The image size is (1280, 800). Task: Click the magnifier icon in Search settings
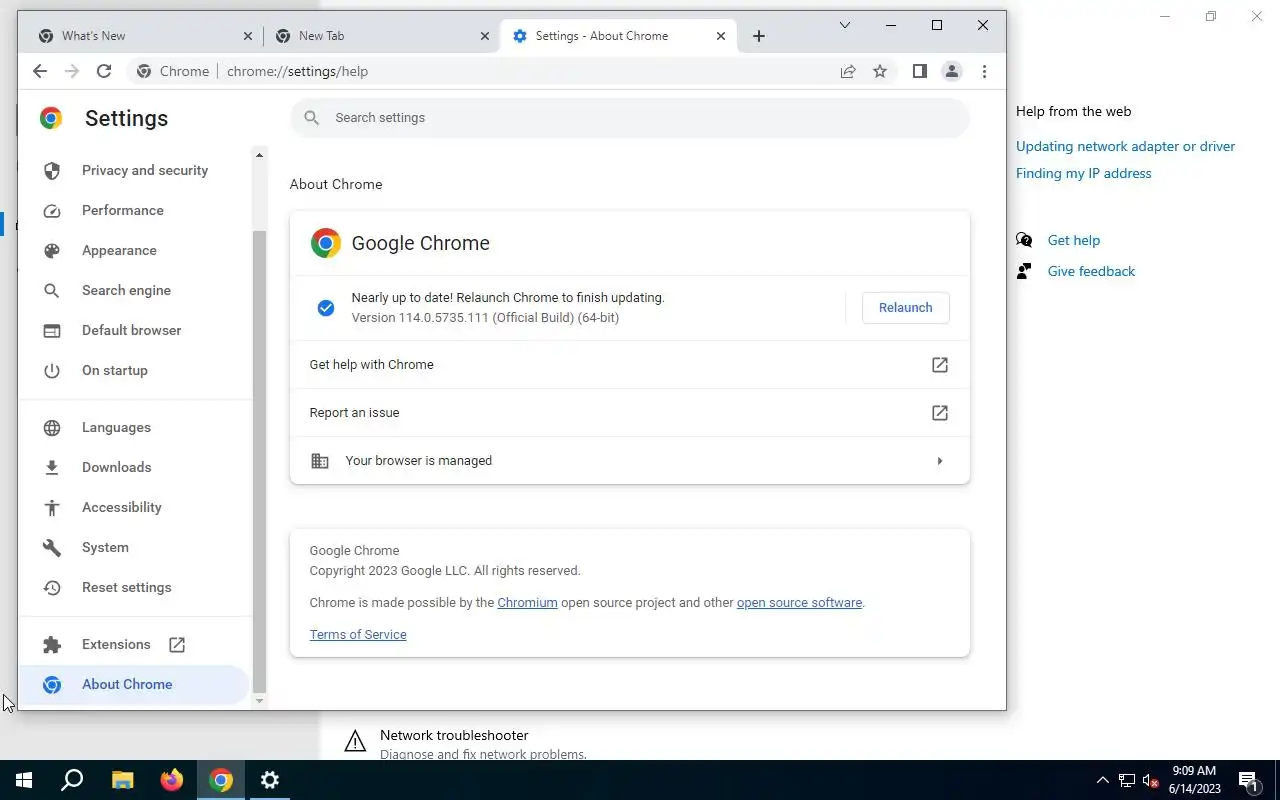pyautogui.click(x=312, y=118)
